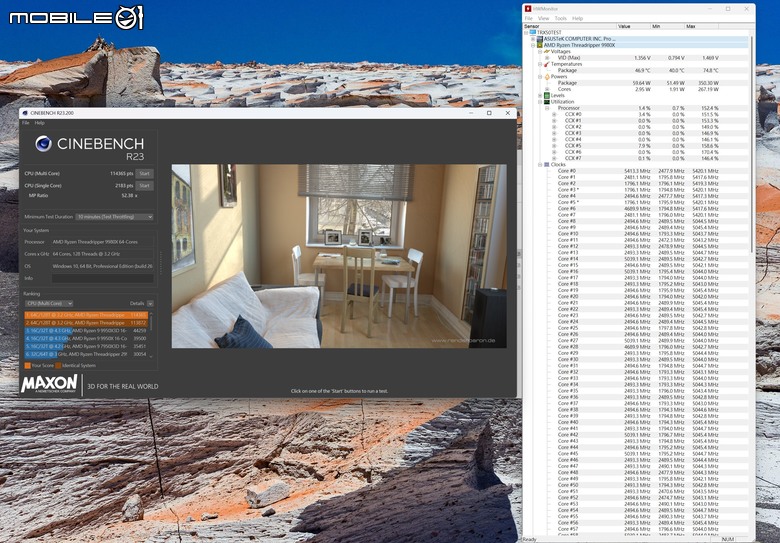Open Minimum Test Duration dropdown
This screenshot has height=543, width=780.
coord(114,217)
